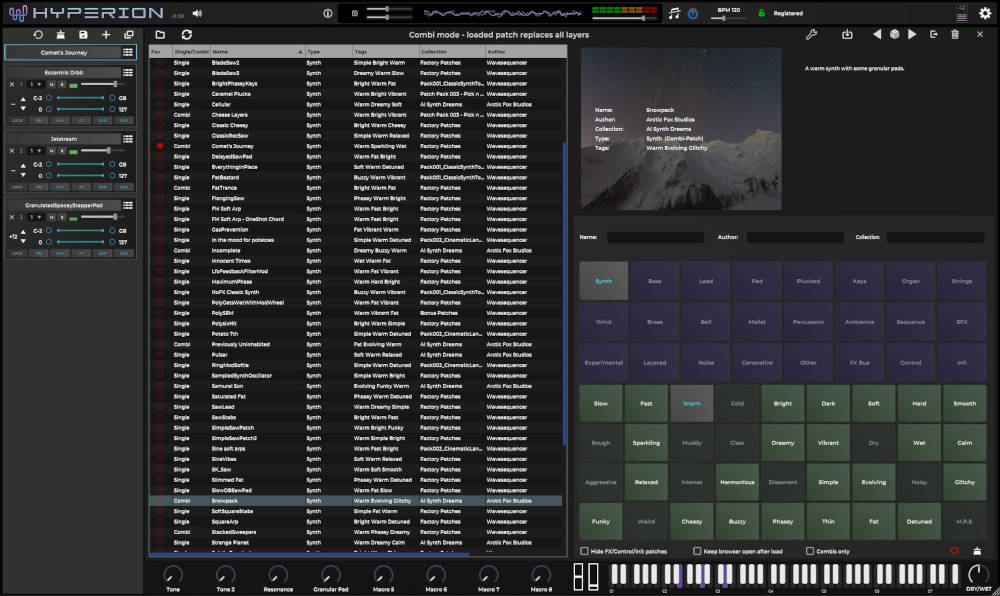
Task: Toggle the blue power button icon
Action: coord(691,14)
